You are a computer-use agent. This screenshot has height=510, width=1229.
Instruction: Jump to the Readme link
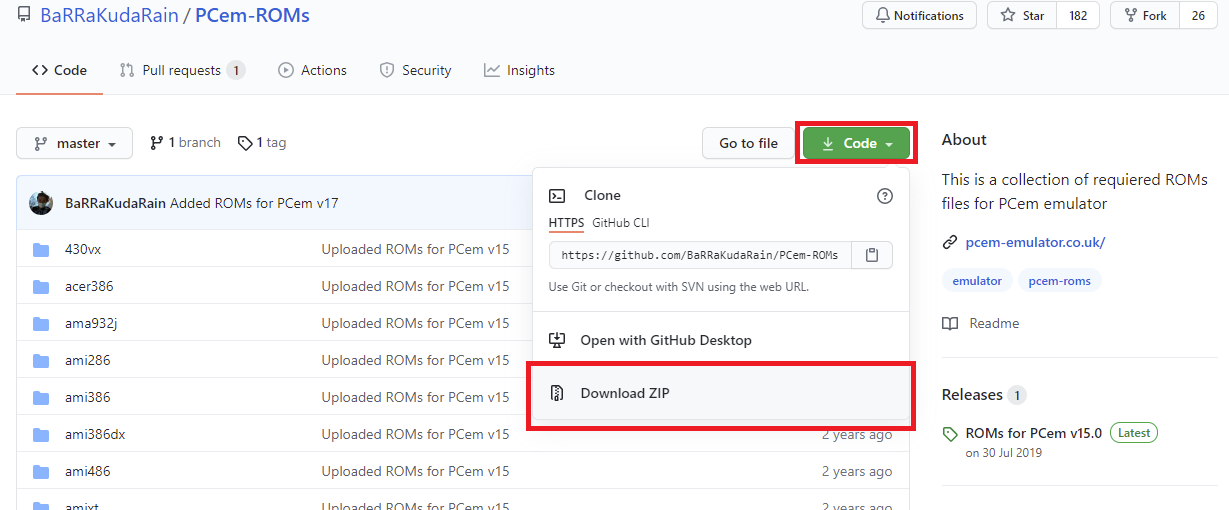994,323
